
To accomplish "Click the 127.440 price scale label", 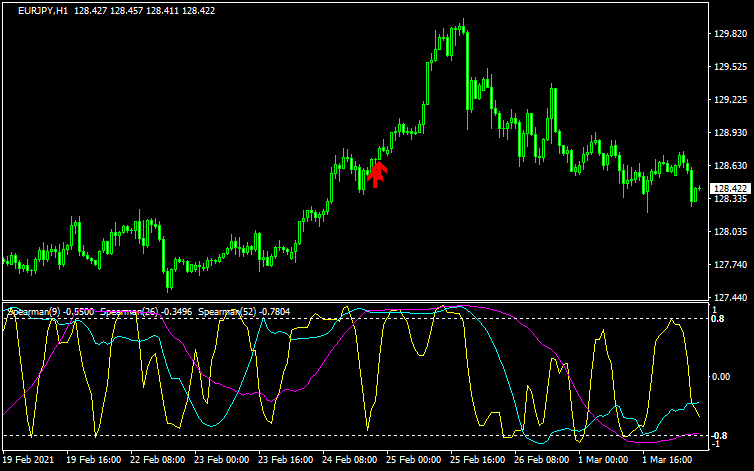I will (730, 298).
